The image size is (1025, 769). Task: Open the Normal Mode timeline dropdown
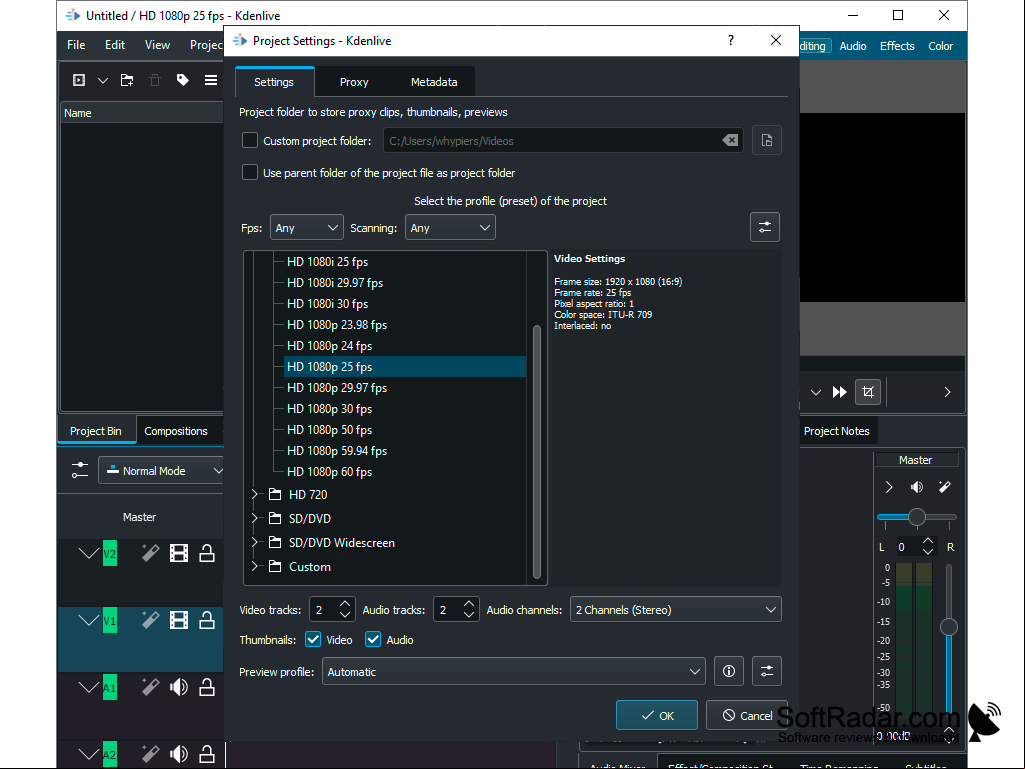point(162,470)
